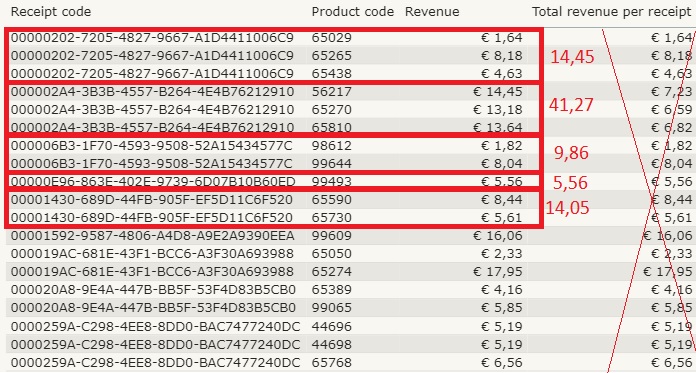Click Revenue column € 6,56 for product 65768
The image size is (696, 373).
[x=502, y=362]
